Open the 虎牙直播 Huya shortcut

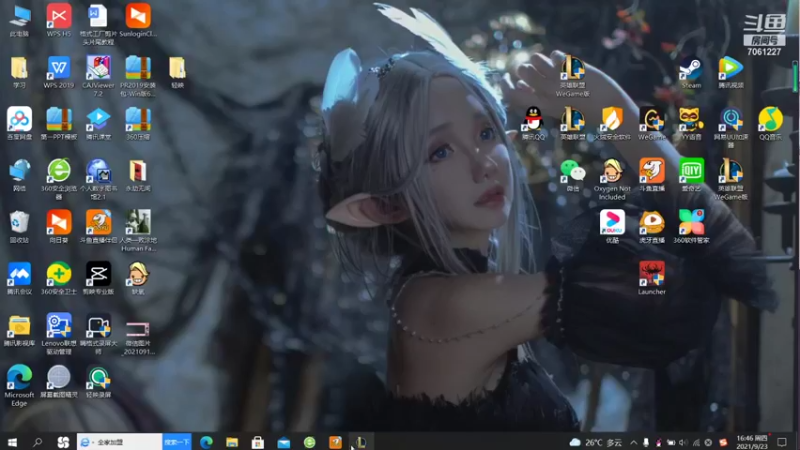[652, 227]
